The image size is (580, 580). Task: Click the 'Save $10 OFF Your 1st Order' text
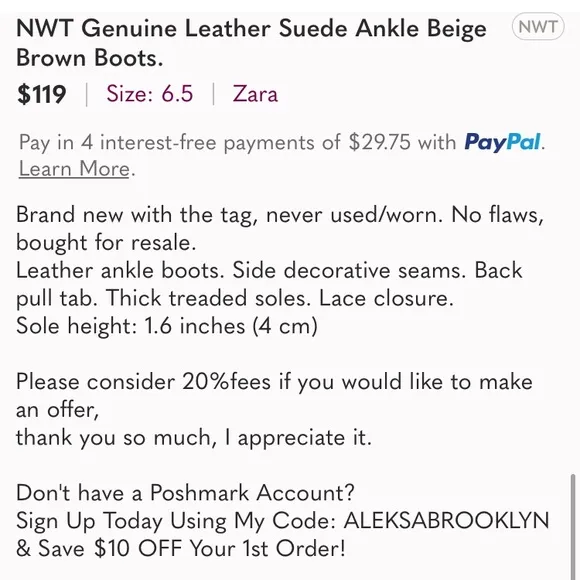click(x=192, y=548)
